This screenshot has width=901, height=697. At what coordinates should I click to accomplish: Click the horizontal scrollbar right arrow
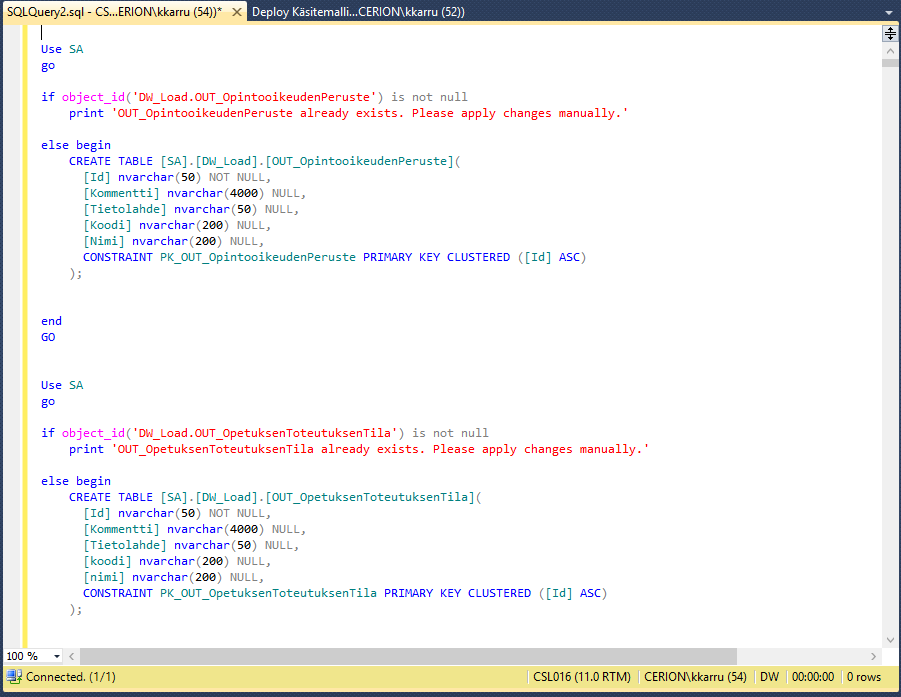pyautogui.click(x=873, y=656)
